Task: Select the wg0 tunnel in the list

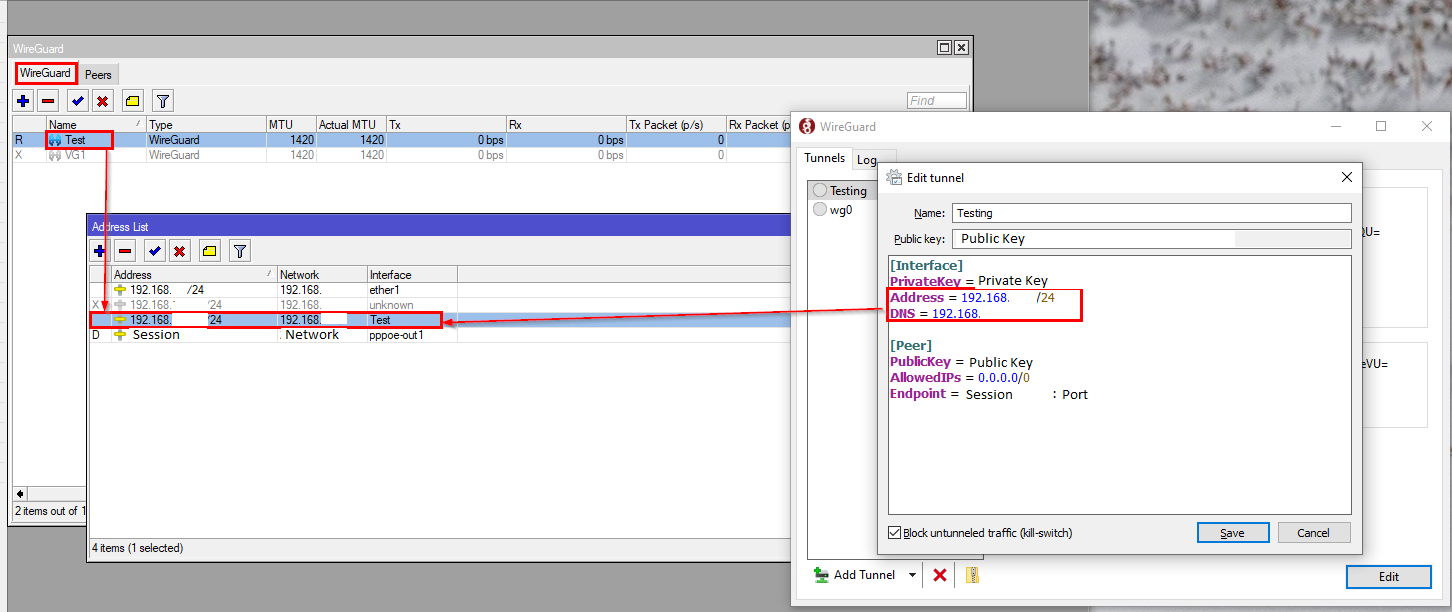Action: coord(841,210)
